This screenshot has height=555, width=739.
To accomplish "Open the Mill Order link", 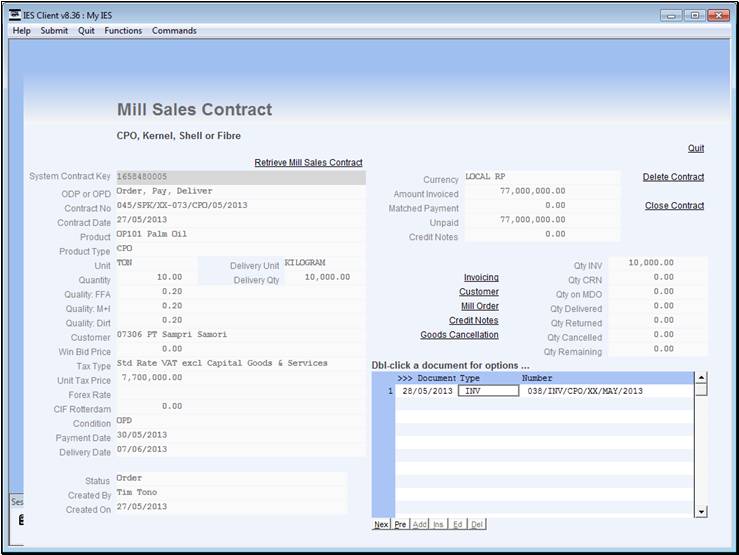I will (x=479, y=306).
